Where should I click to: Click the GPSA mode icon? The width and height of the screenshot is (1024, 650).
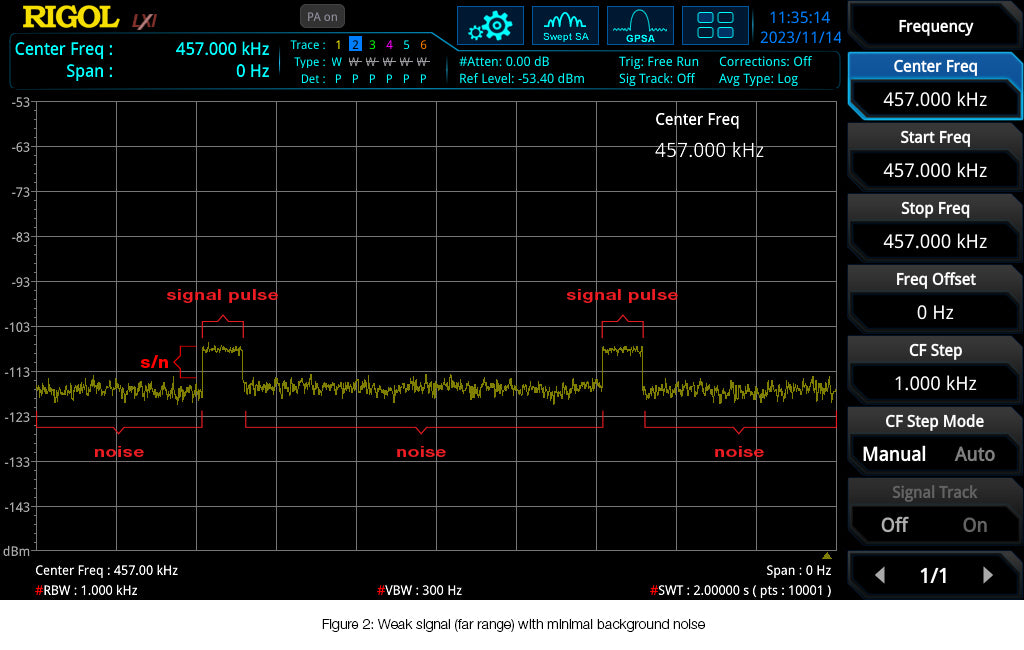click(640, 26)
